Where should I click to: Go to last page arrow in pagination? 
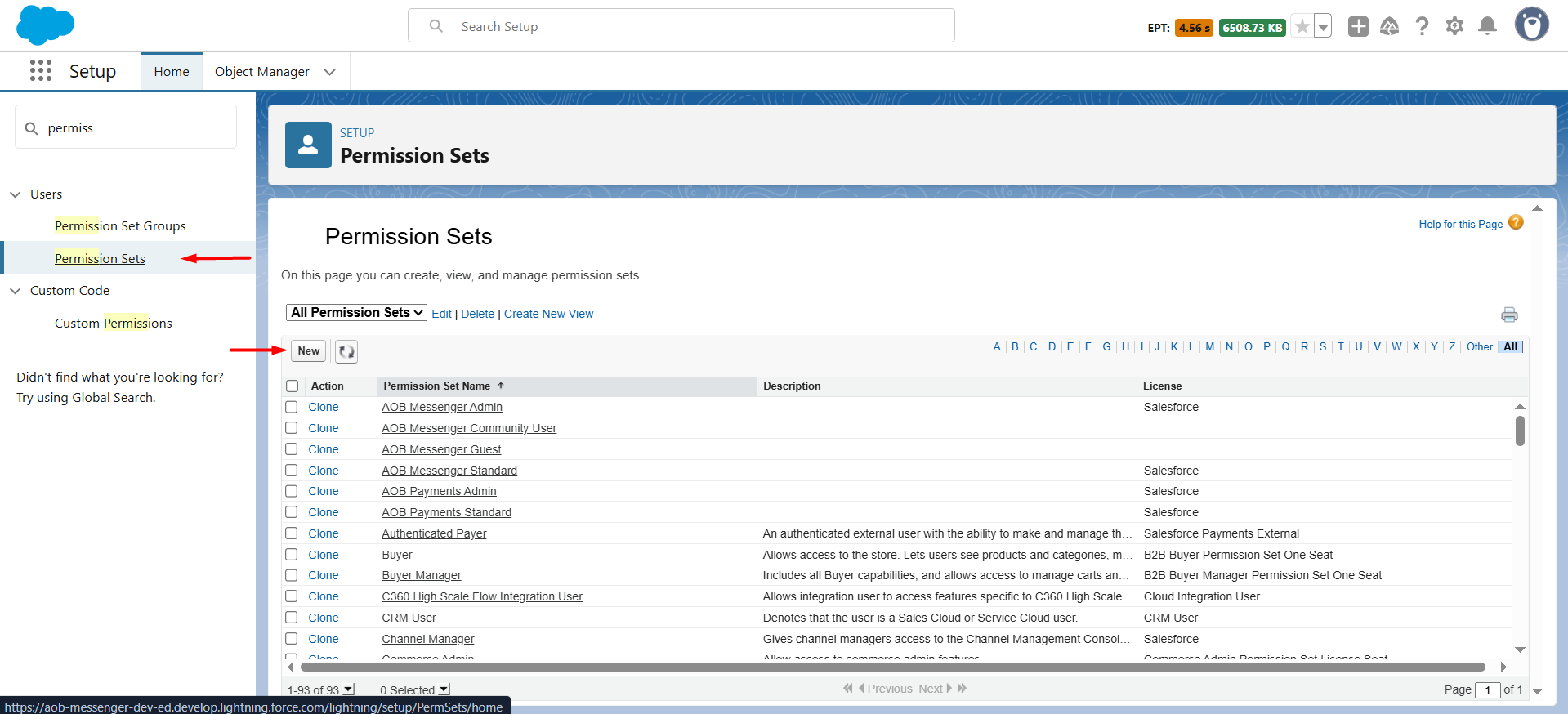coord(963,689)
